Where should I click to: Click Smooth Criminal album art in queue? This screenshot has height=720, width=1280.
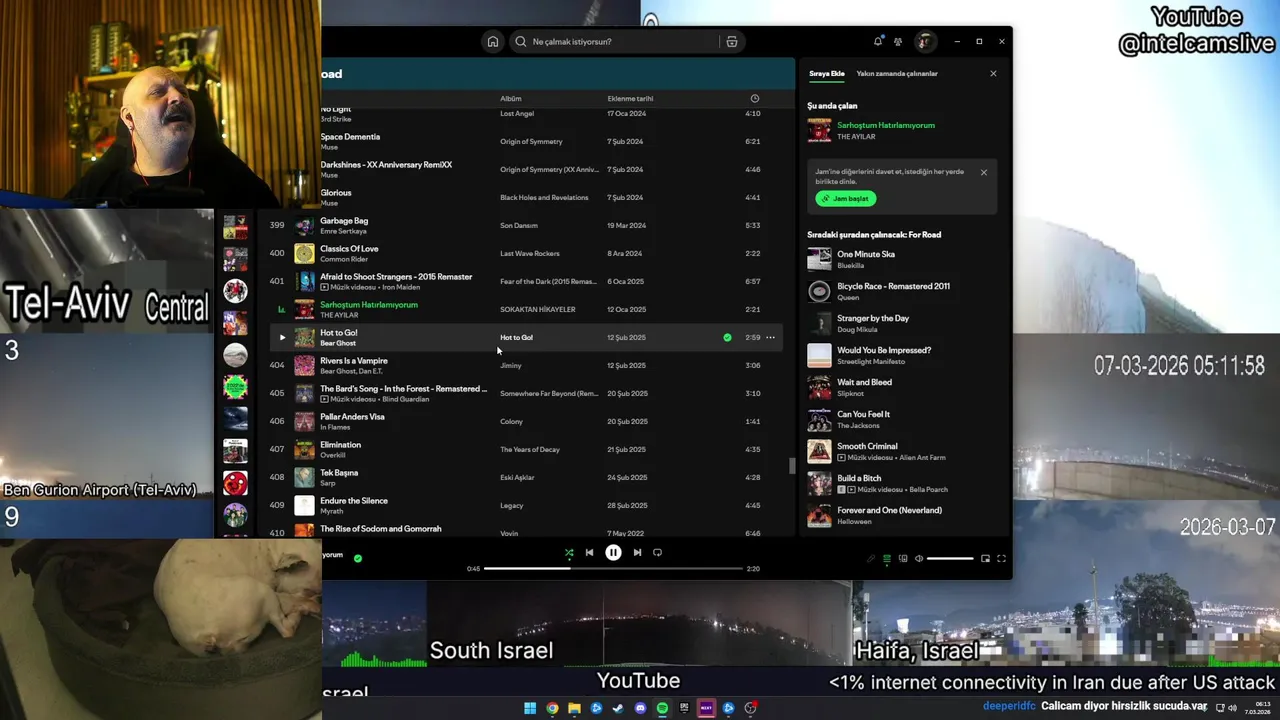pos(819,451)
